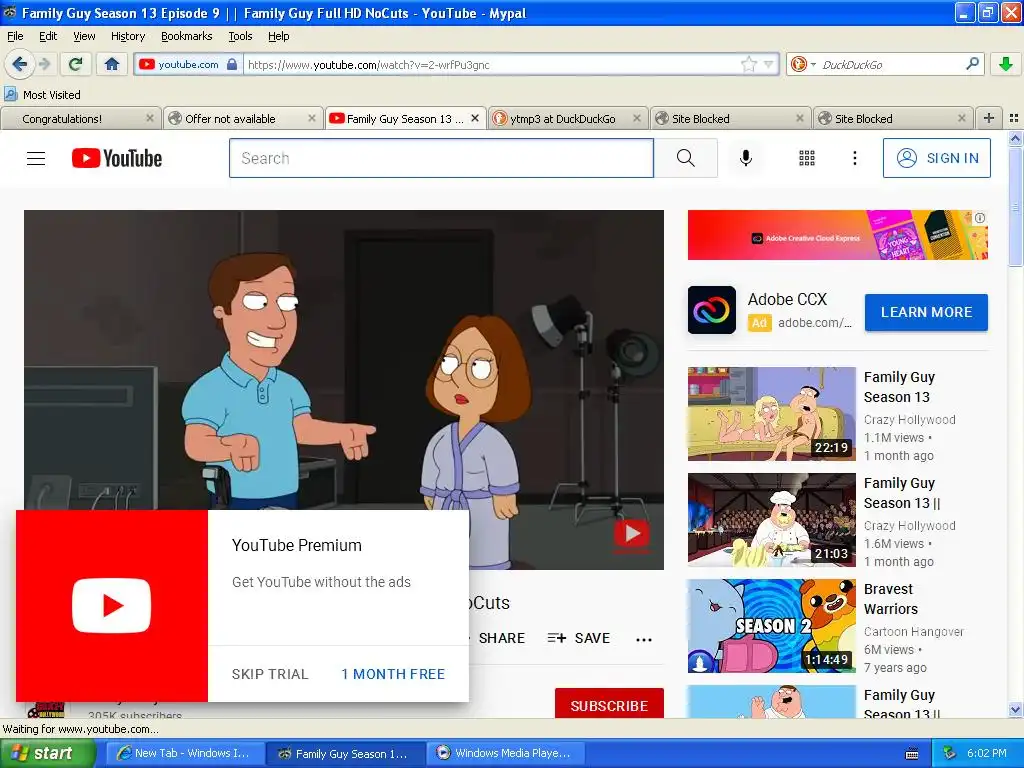
Task: Open more actions ellipsis under video
Action: (x=644, y=639)
